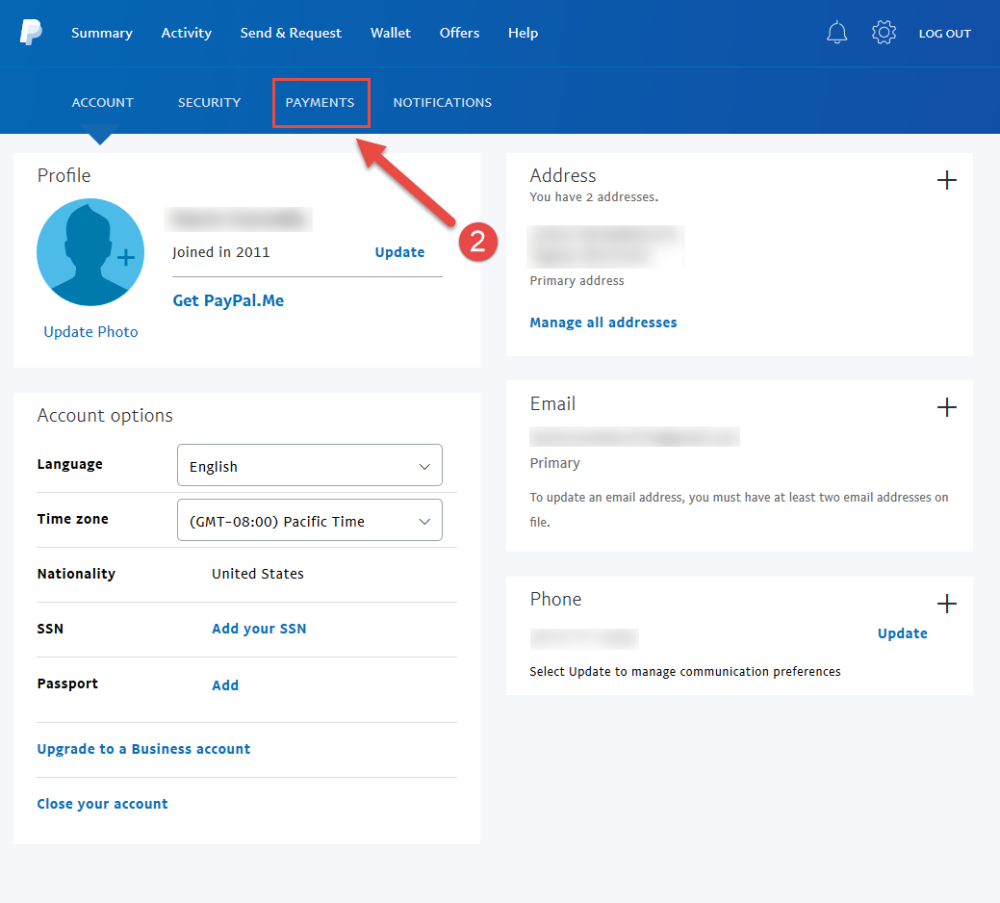Screen dimensions: 1000x903
Task: Open Wallet in top navigation
Action: pyautogui.click(x=390, y=33)
